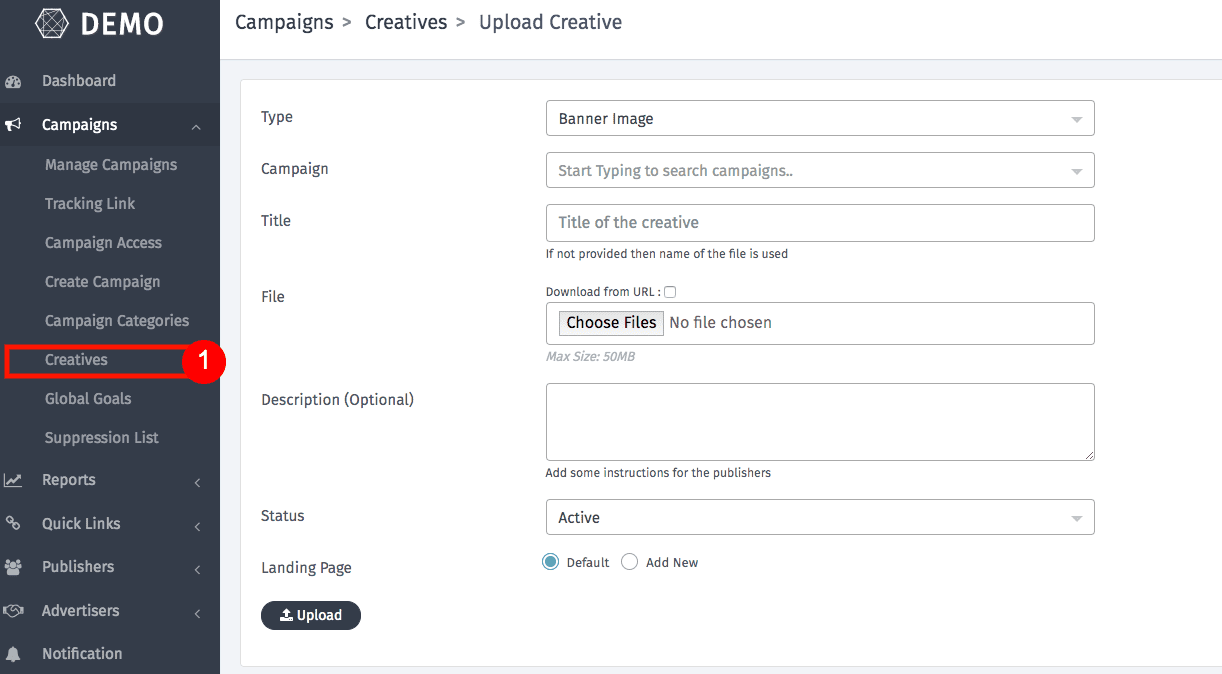Click the Advertisers handshake icon
The height and width of the screenshot is (674, 1222).
coord(13,611)
